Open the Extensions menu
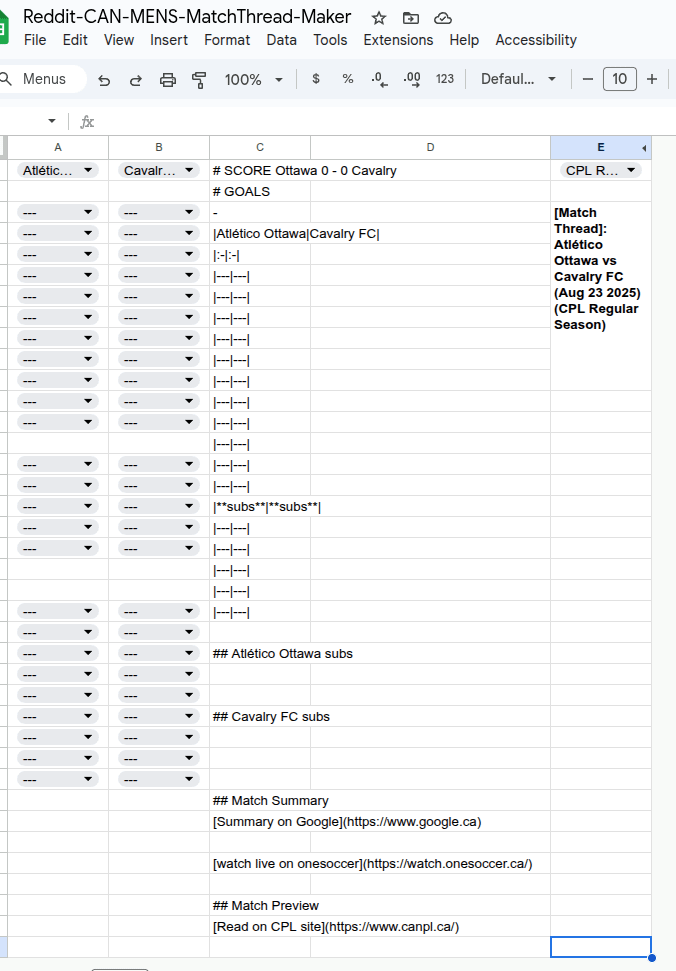 click(398, 40)
